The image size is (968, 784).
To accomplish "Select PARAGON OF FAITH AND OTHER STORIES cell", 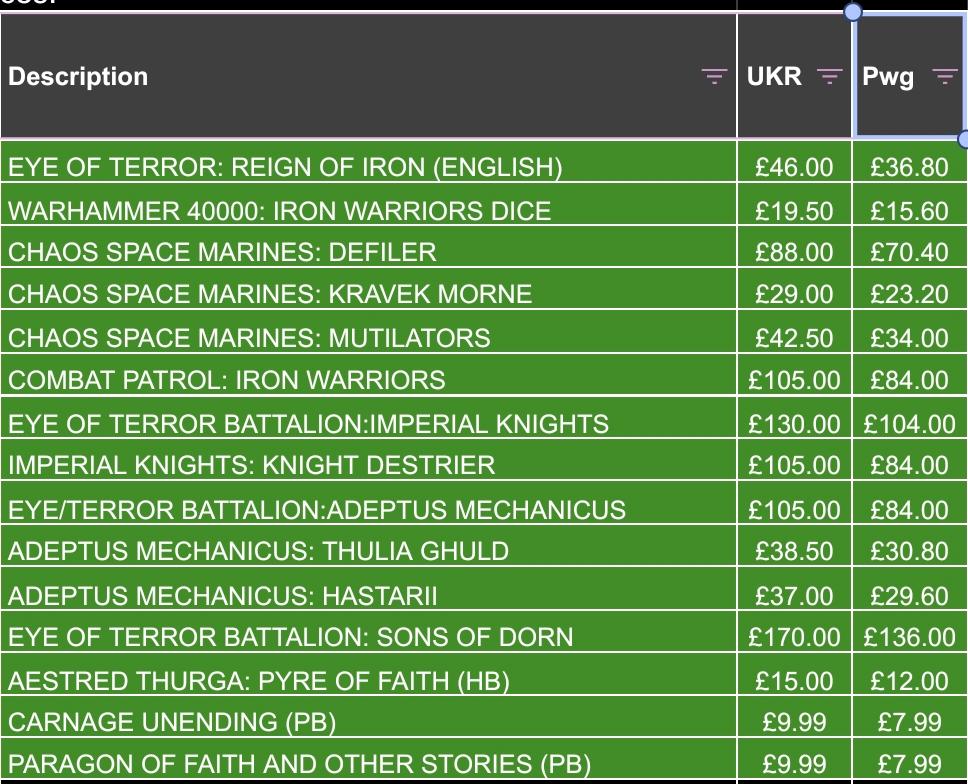I will tap(299, 766).
